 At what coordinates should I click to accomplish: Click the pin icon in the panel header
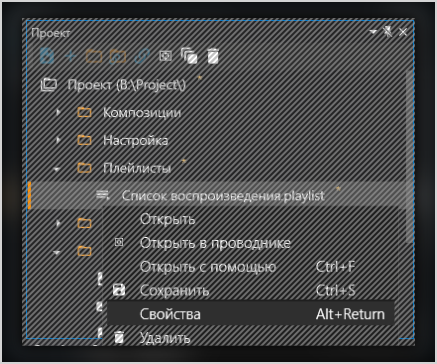point(387,32)
